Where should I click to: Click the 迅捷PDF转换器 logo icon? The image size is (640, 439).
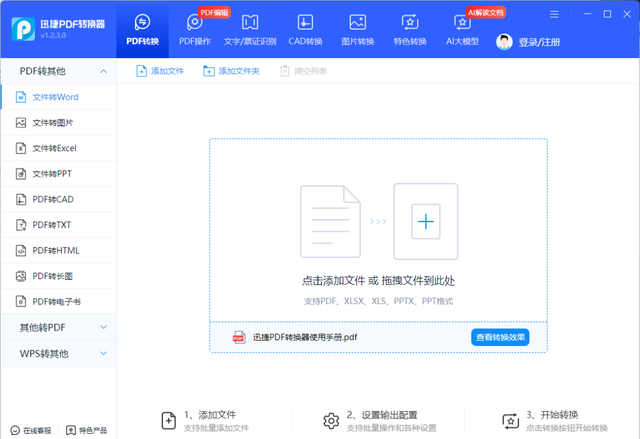pos(23,29)
